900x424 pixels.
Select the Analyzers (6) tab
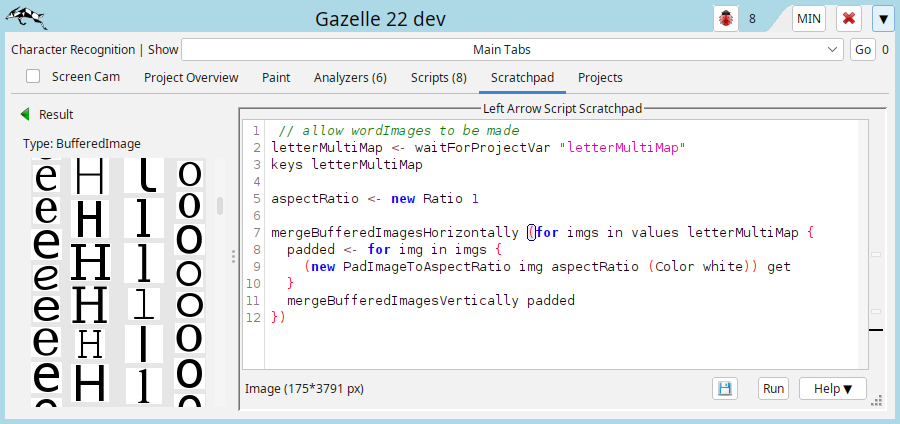pos(350,77)
